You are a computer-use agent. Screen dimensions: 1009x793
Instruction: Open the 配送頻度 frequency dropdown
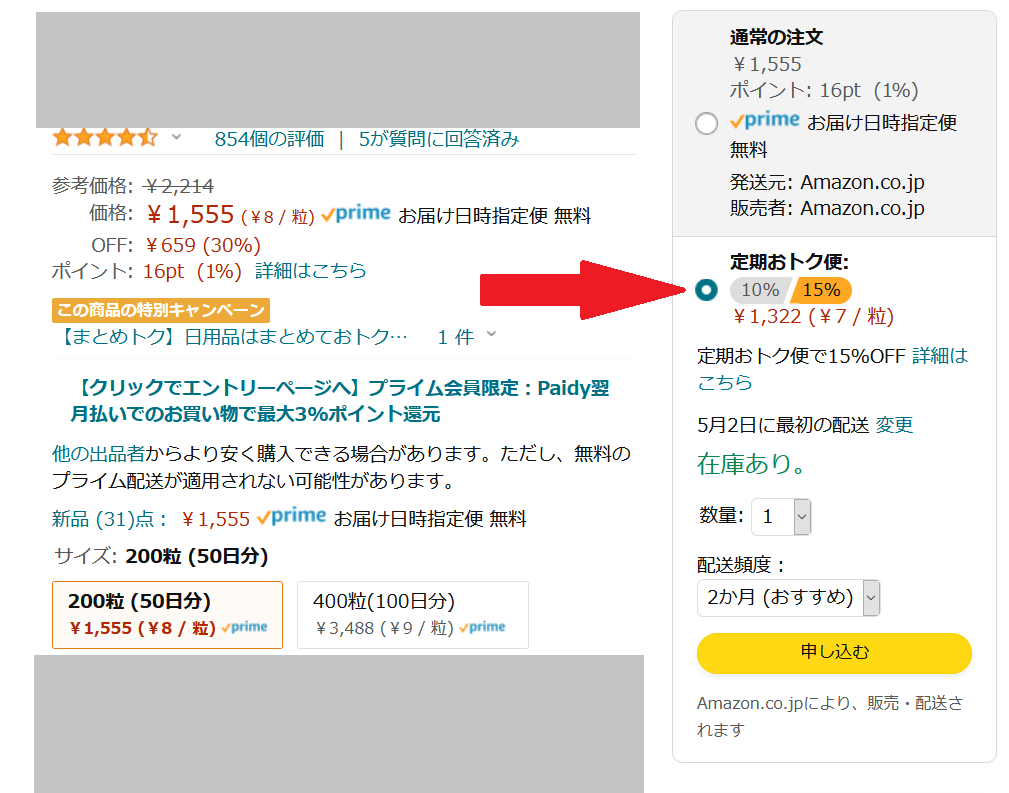(x=788, y=598)
